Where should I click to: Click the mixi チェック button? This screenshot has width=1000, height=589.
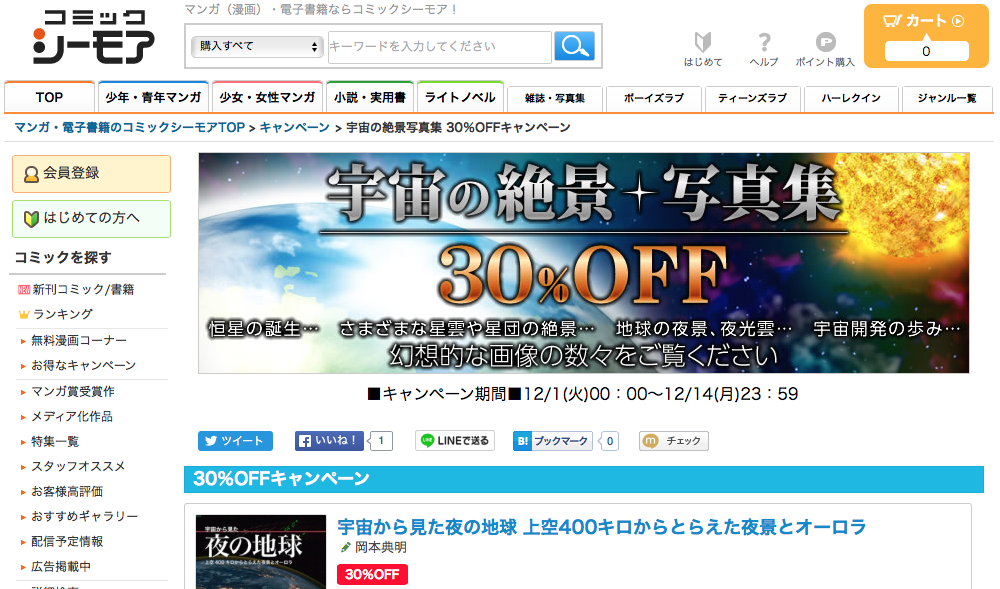point(673,440)
